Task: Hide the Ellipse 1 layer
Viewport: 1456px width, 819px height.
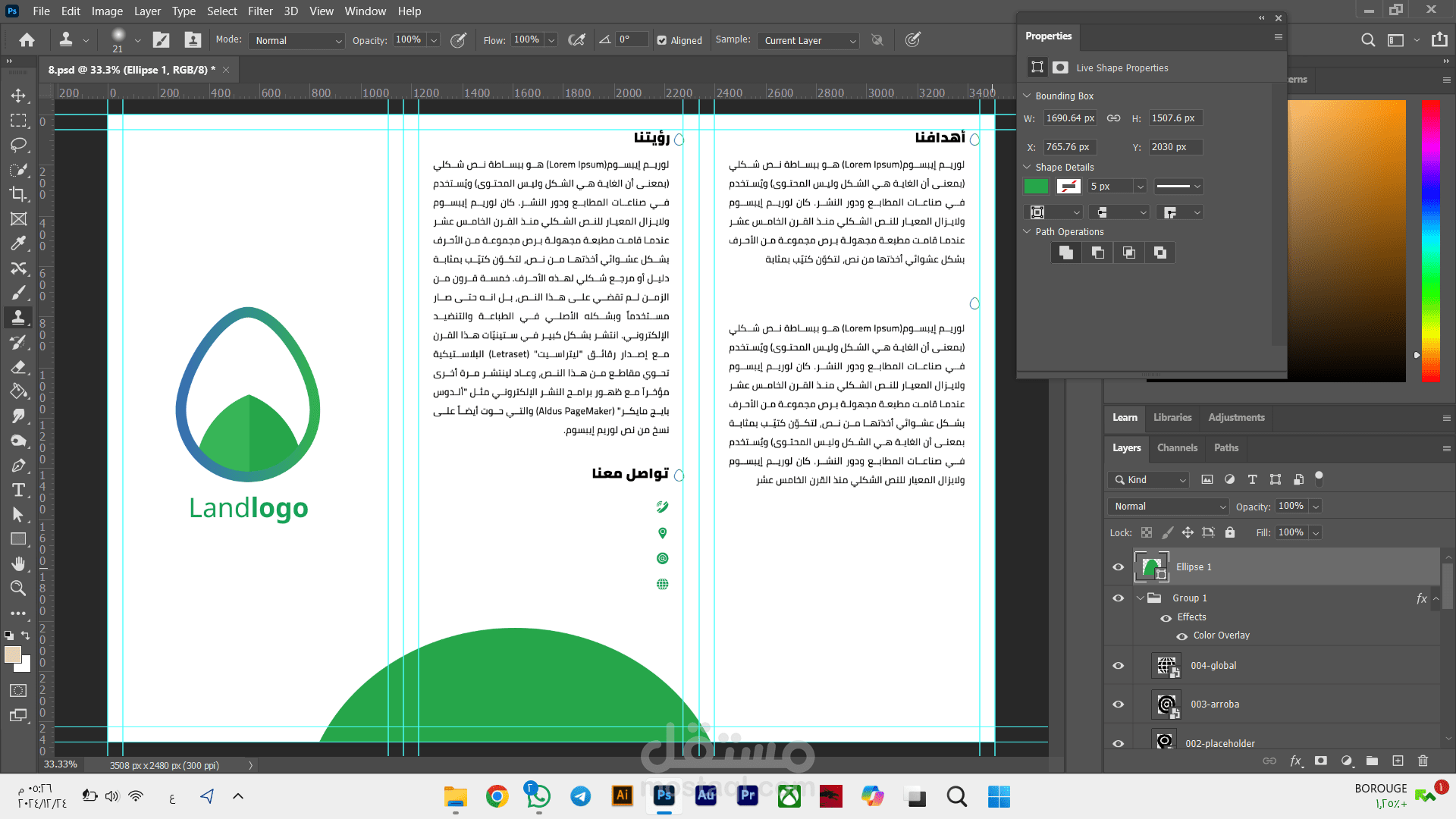Action: (x=1118, y=567)
